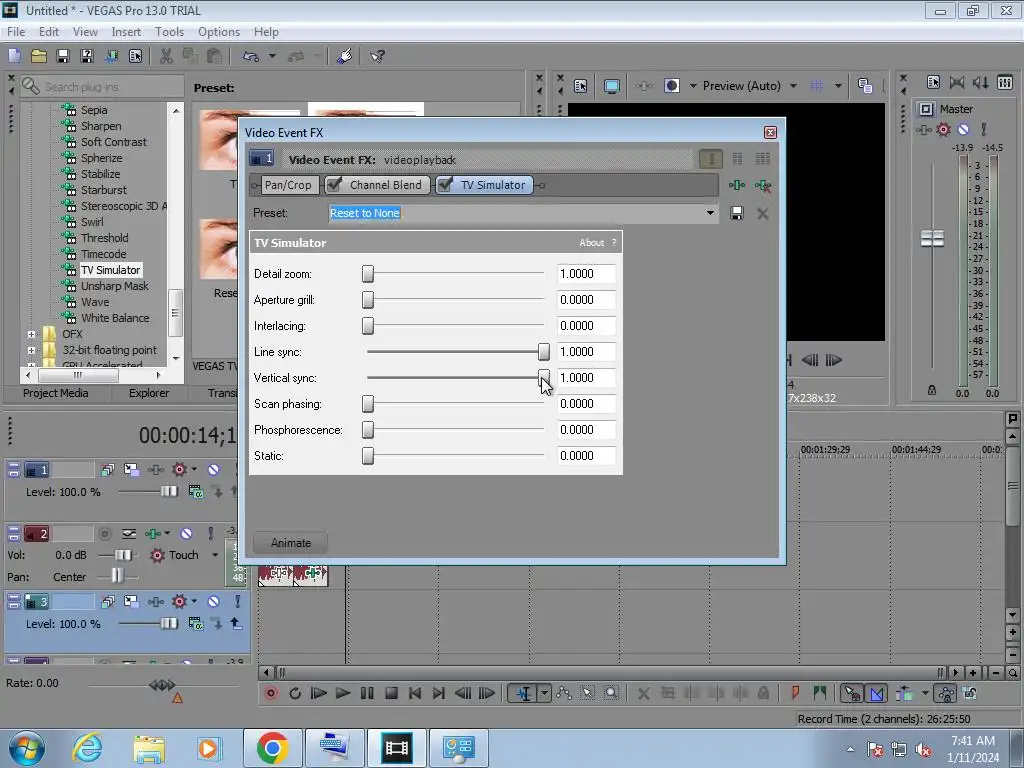This screenshot has width=1024, height=768.
Task: Uncheck the TV Simulator effect checkbox
Action: 445,185
